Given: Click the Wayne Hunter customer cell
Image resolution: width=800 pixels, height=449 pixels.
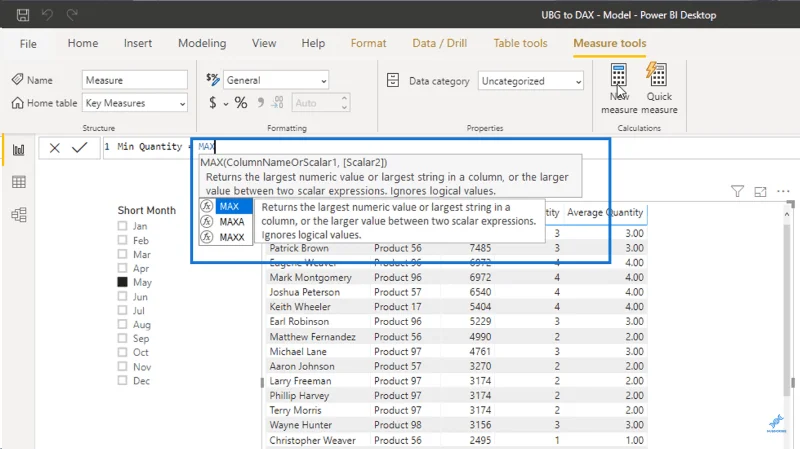Looking at the screenshot, I should (301, 425).
